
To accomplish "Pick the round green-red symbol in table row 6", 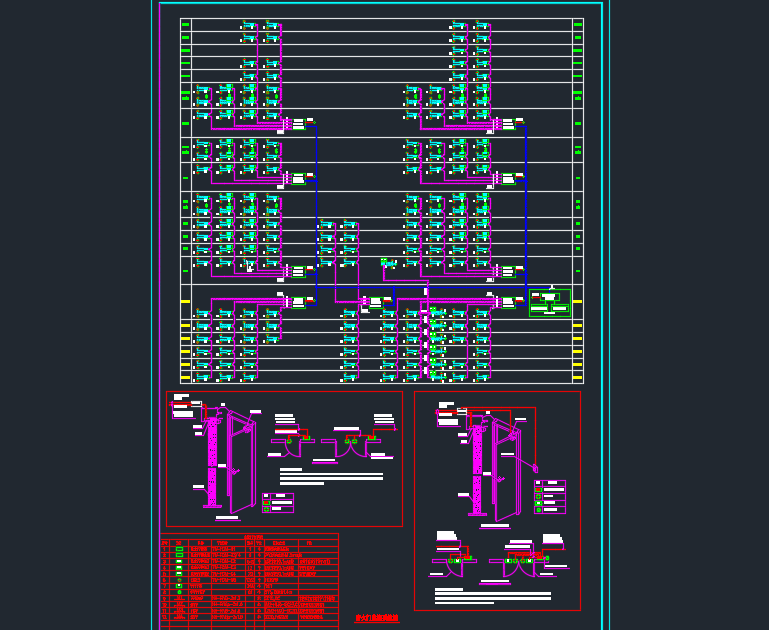I will pyautogui.click(x=179, y=580).
